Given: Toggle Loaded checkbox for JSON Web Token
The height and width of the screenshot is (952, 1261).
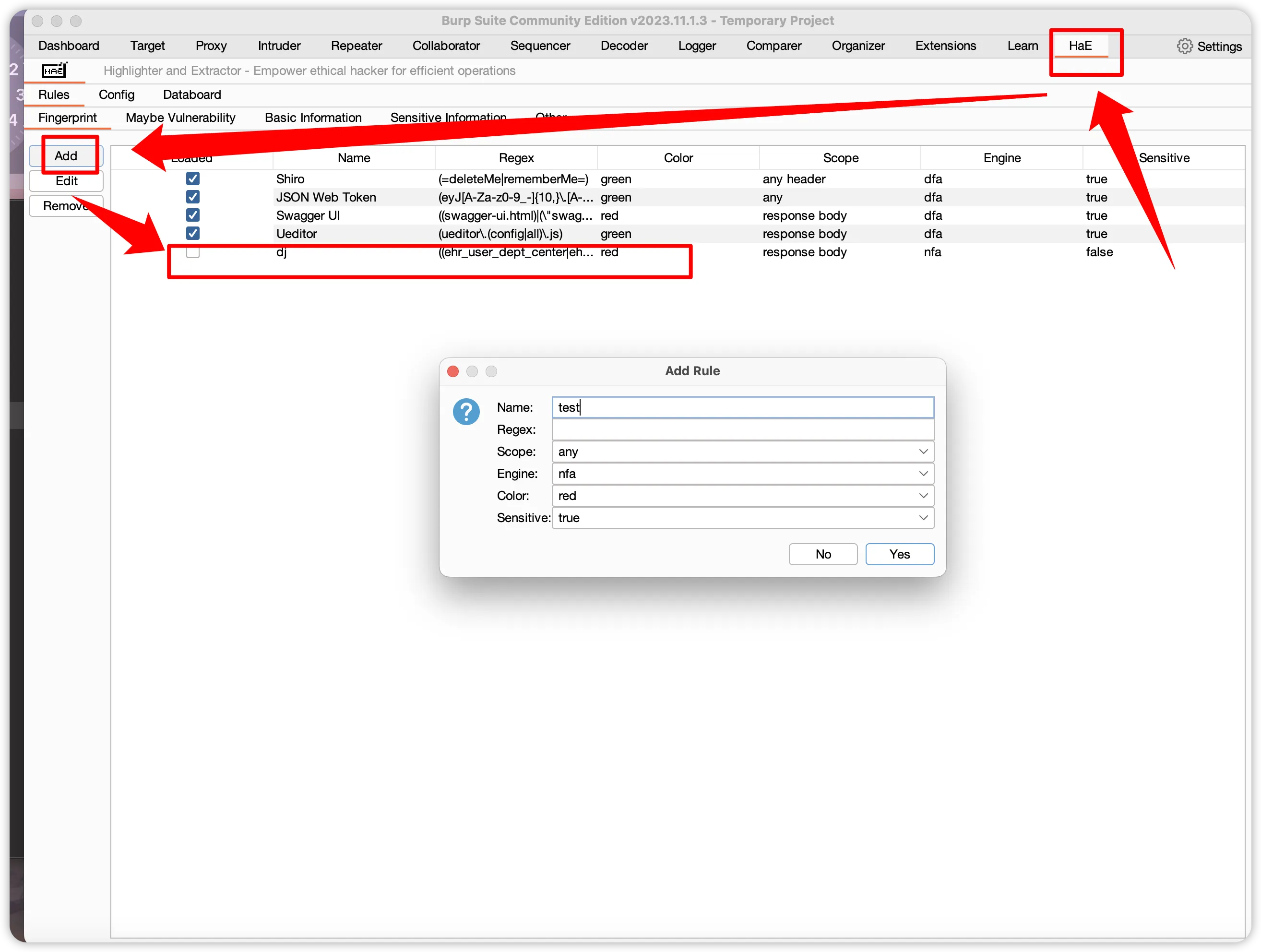Looking at the screenshot, I should pyautogui.click(x=193, y=197).
